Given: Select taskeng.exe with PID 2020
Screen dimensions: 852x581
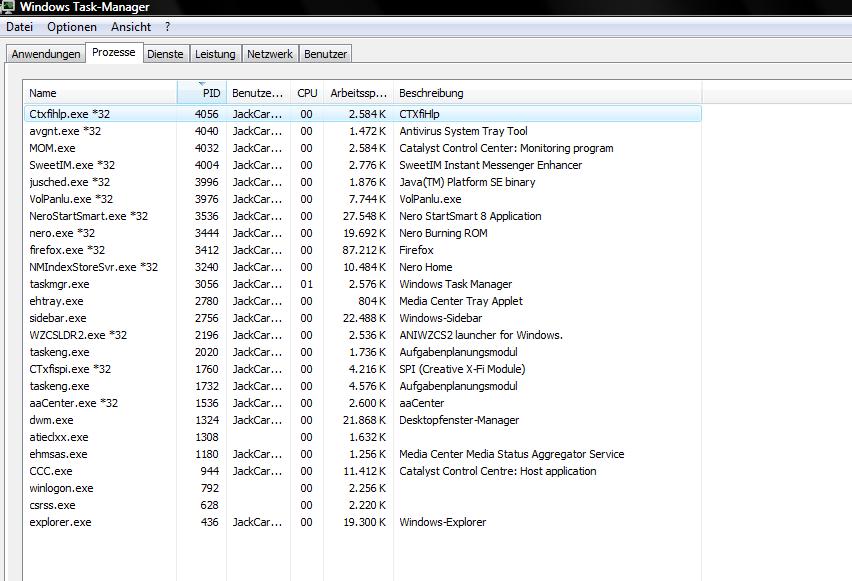Looking at the screenshot, I should [x=362, y=352].
